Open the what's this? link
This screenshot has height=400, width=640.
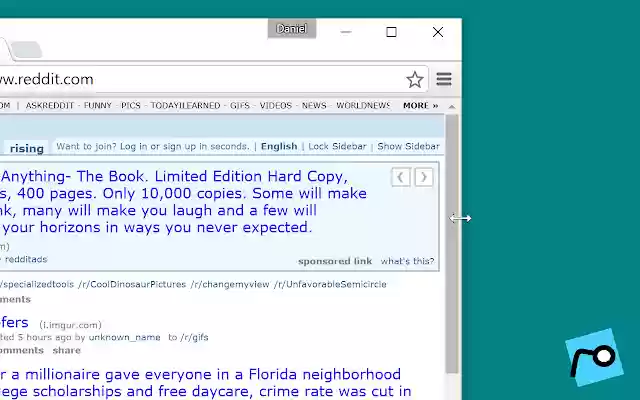tap(407, 261)
